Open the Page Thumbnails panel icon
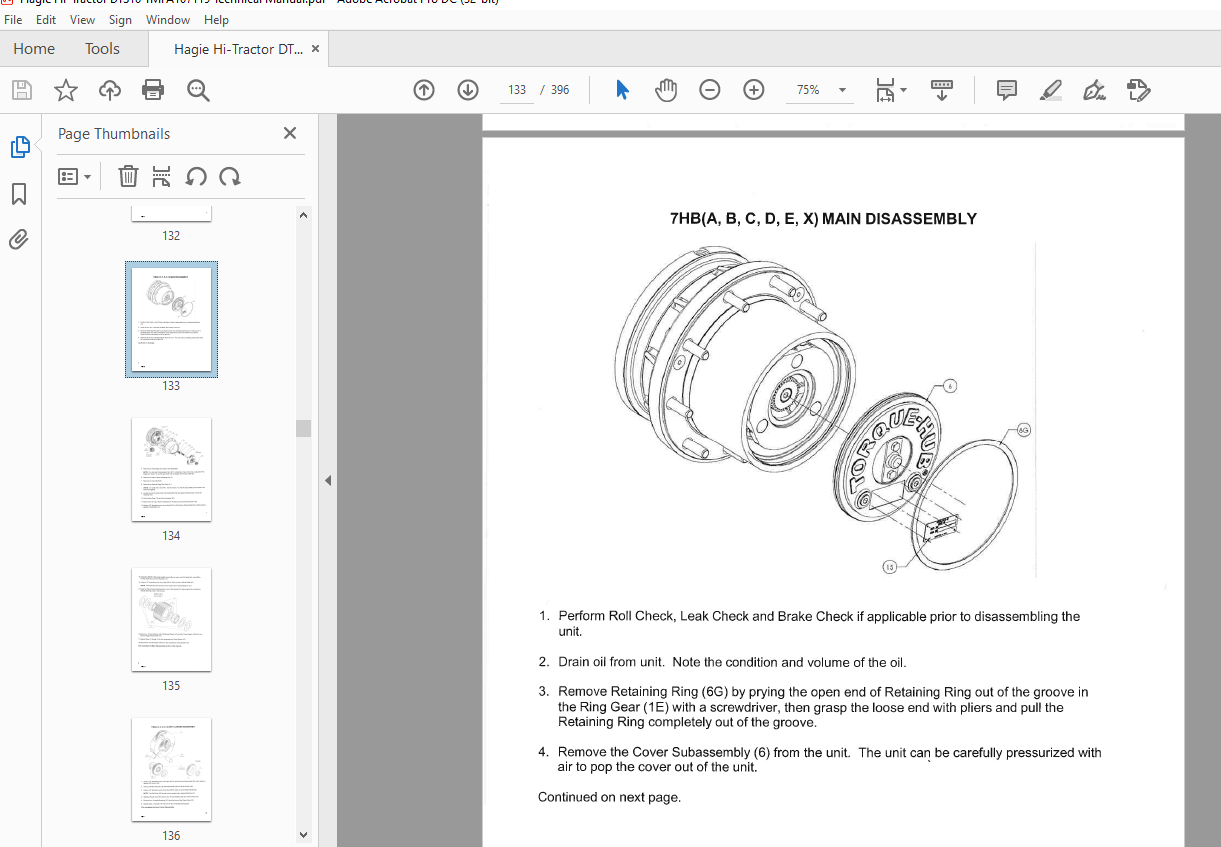Image resolution: width=1221 pixels, height=847 pixels. (x=19, y=148)
